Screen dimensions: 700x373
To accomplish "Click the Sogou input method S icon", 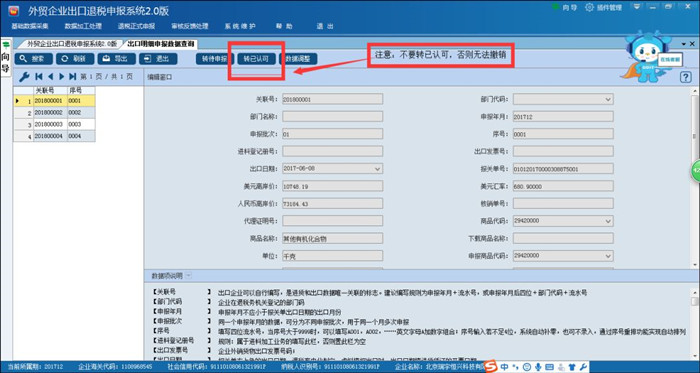I will click(x=491, y=367).
